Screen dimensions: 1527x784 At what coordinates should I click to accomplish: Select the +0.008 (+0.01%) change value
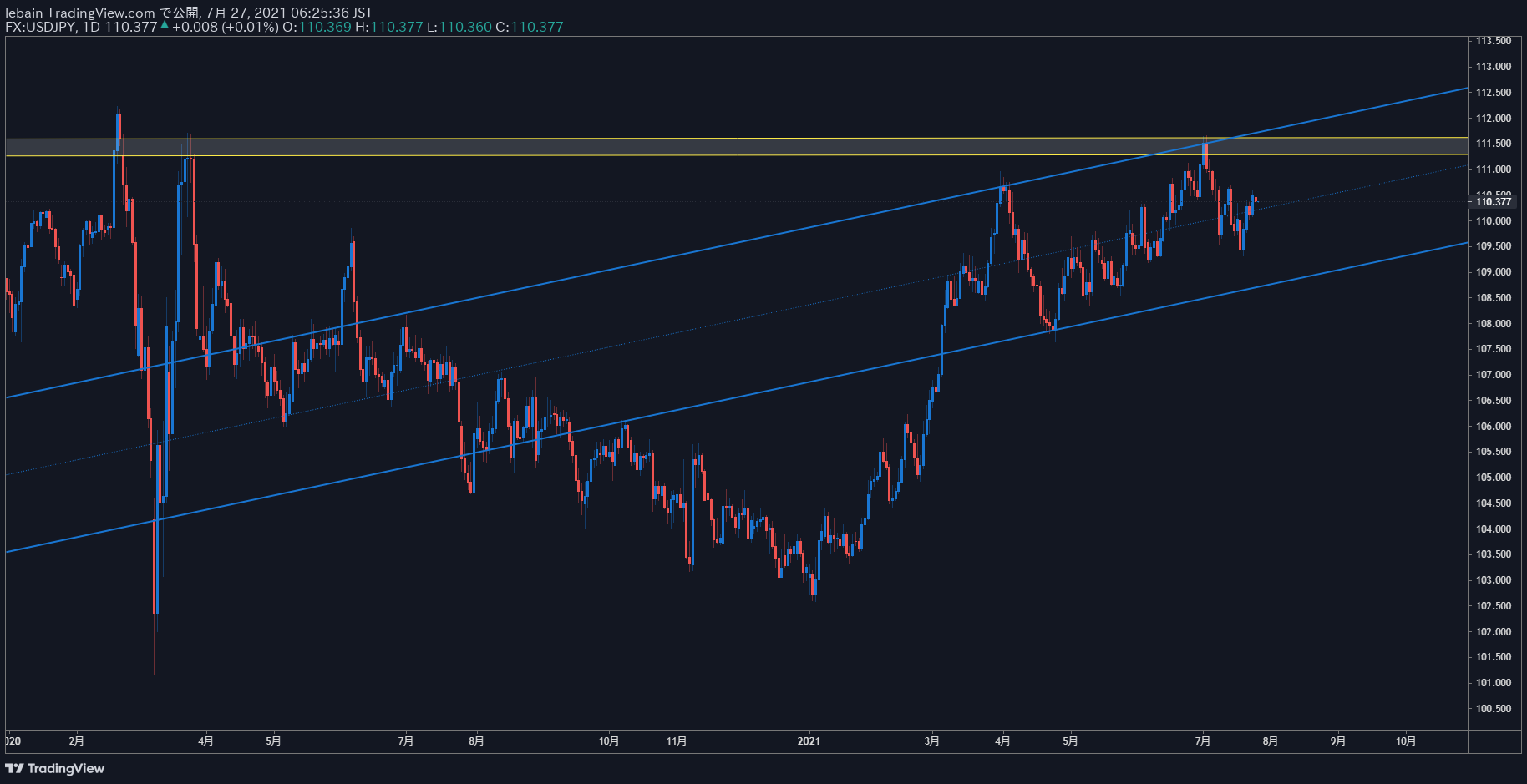(226, 27)
